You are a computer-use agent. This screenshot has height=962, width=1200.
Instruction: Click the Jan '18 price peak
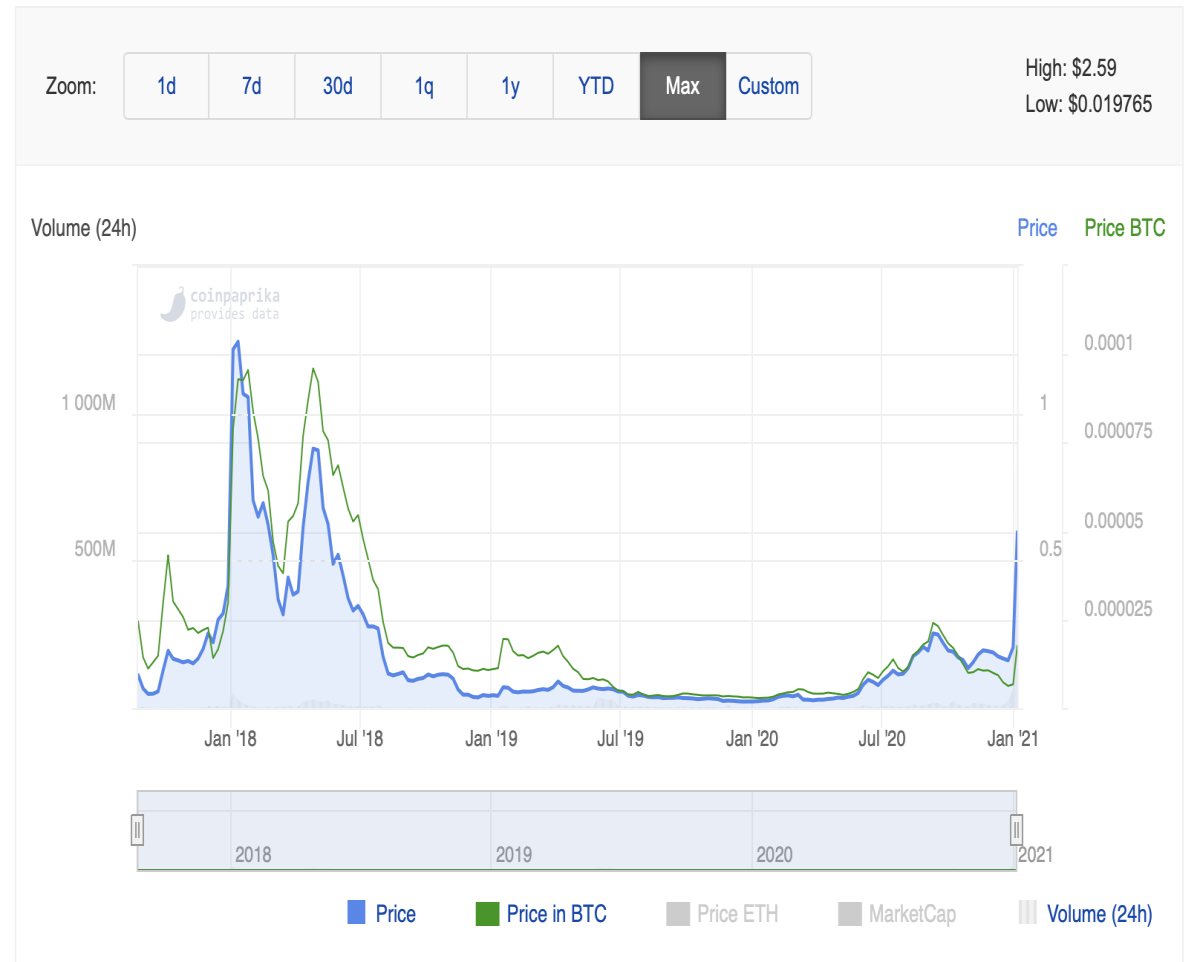(237, 342)
